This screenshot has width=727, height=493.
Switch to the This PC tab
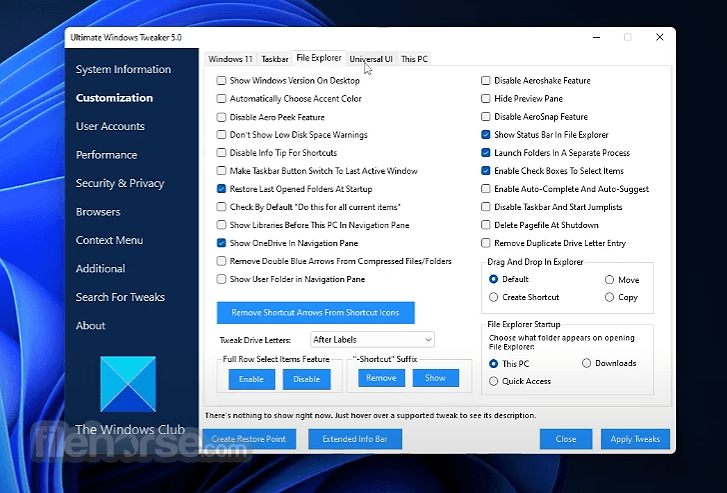(414, 59)
